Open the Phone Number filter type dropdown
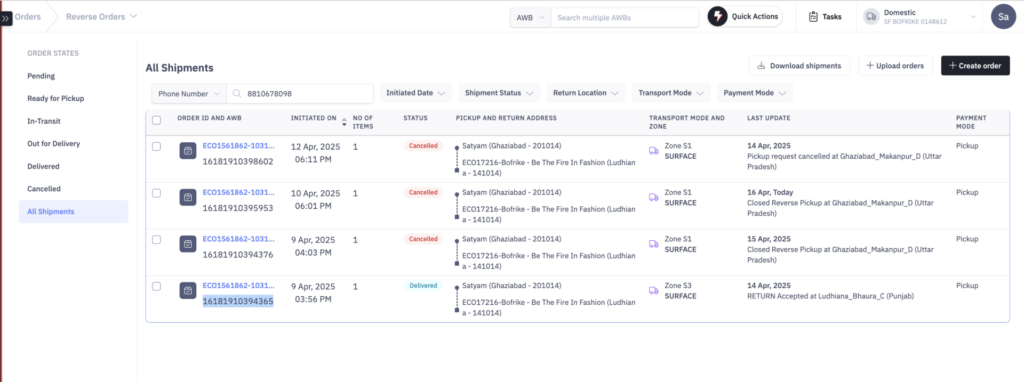This screenshot has width=1024, height=382. coord(189,93)
